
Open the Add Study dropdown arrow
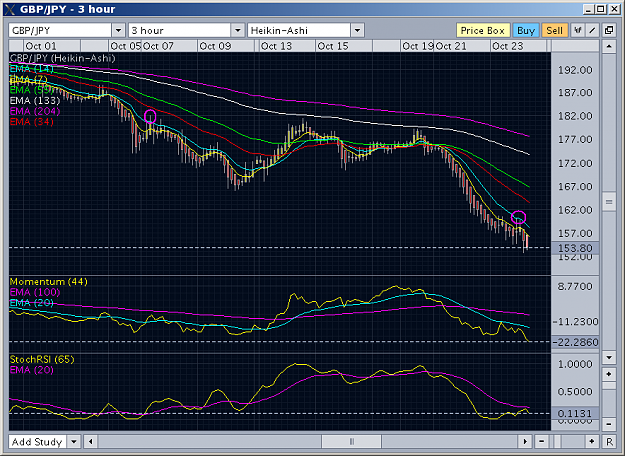coord(74,442)
